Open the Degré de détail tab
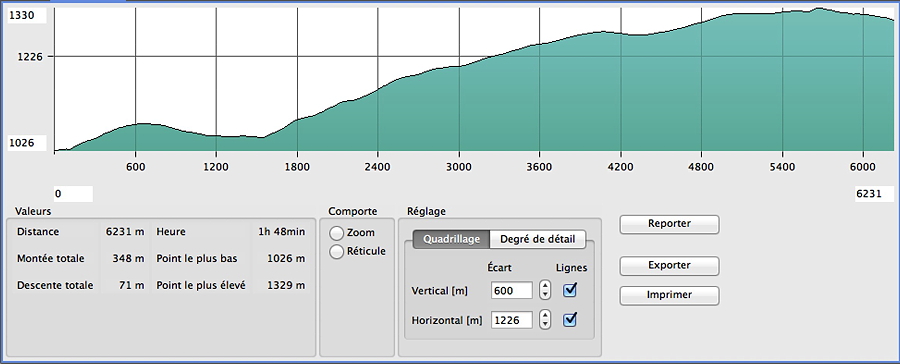This screenshot has width=900, height=364. 538,239
